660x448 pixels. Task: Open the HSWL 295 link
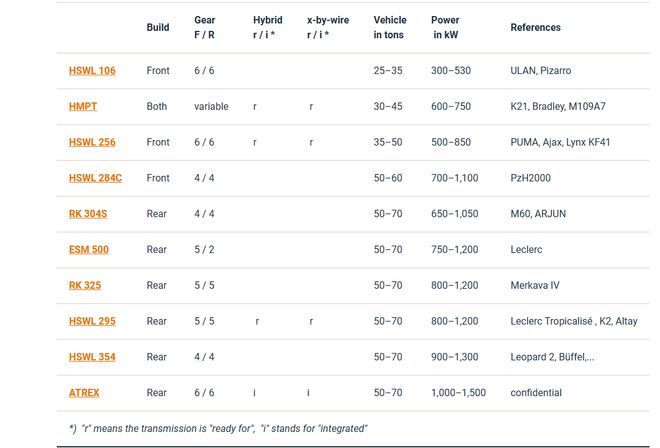pyautogui.click(x=92, y=321)
